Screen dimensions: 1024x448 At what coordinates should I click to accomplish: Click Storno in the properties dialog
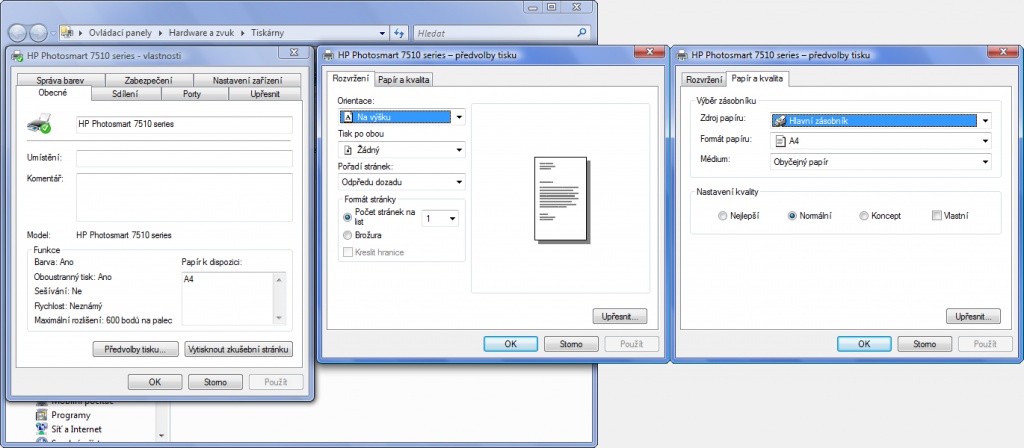pyautogui.click(x=215, y=382)
